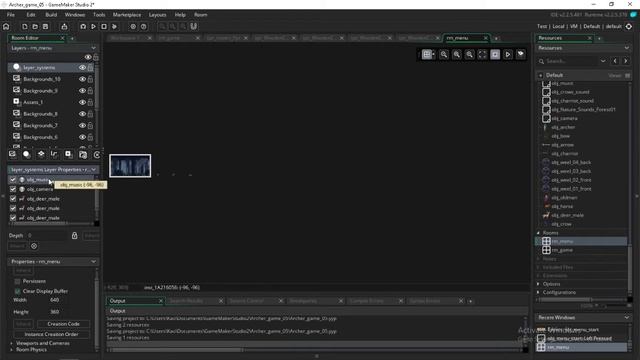Click the last canvas toolbar icon after play
640x360 pixels.
521,54
